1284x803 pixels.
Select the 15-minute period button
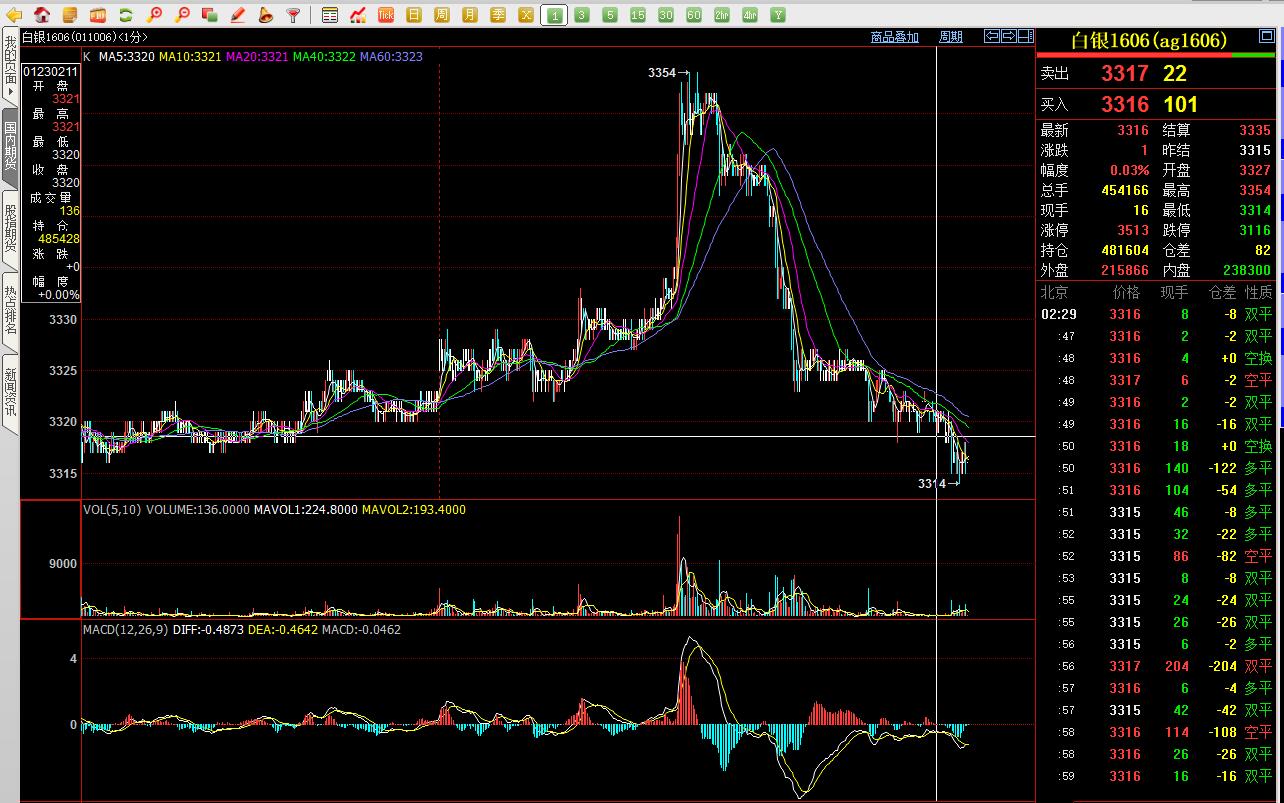tap(638, 15)
